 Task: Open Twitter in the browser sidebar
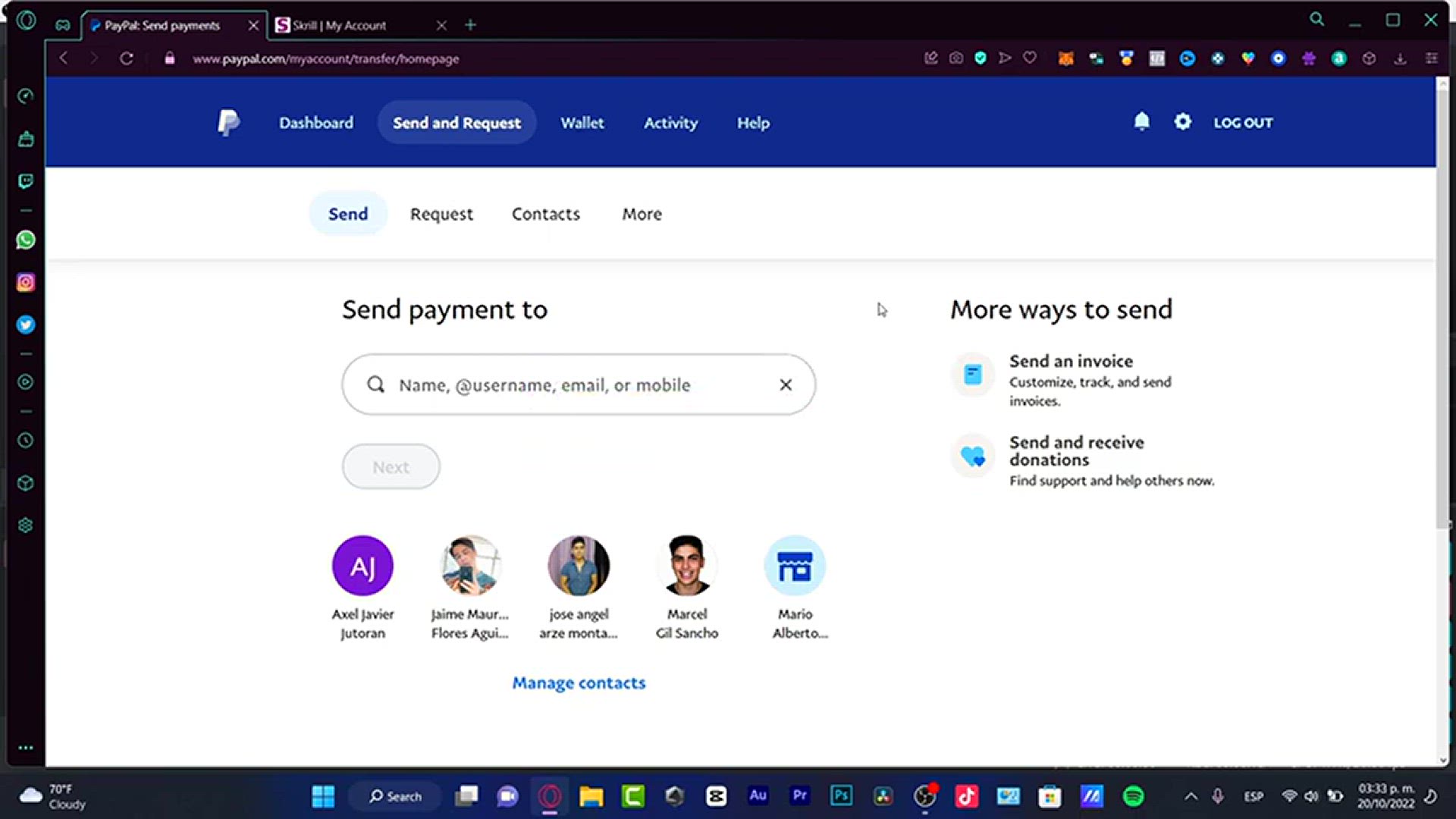pos(26,325)
